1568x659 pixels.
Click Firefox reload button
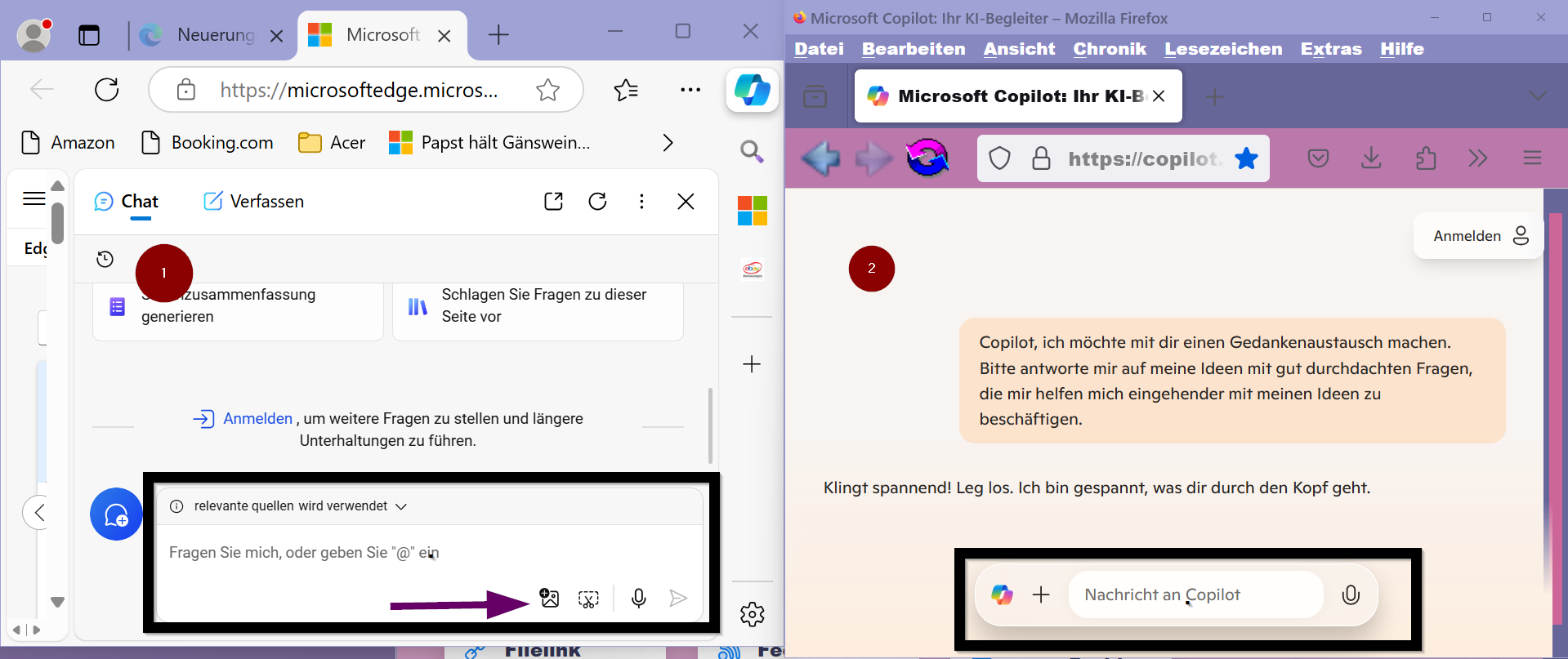click(x=927, y=158)
